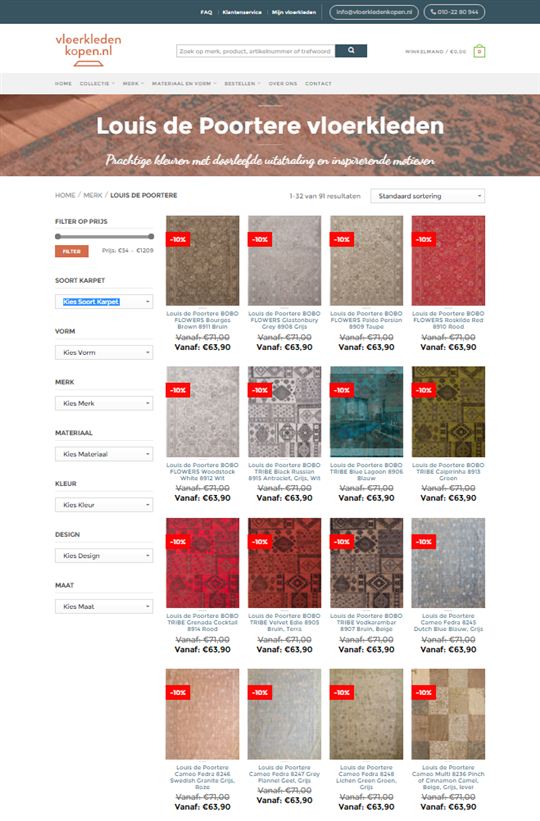Image resolution: width=540 pixels, height=821 pixels.
Task: Click Cameo Fedra 8245 Dutch Blue title
Action: (448, 623)
